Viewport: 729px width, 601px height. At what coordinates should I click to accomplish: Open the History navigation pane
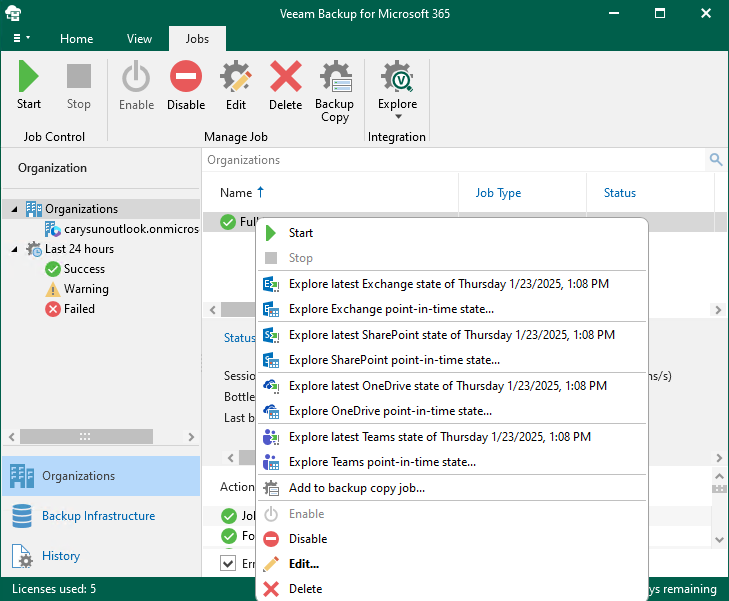tap(101, 556)
